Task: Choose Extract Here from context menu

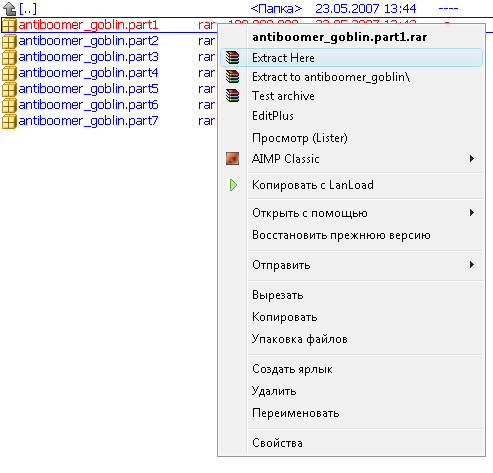Action: point(351,58)
